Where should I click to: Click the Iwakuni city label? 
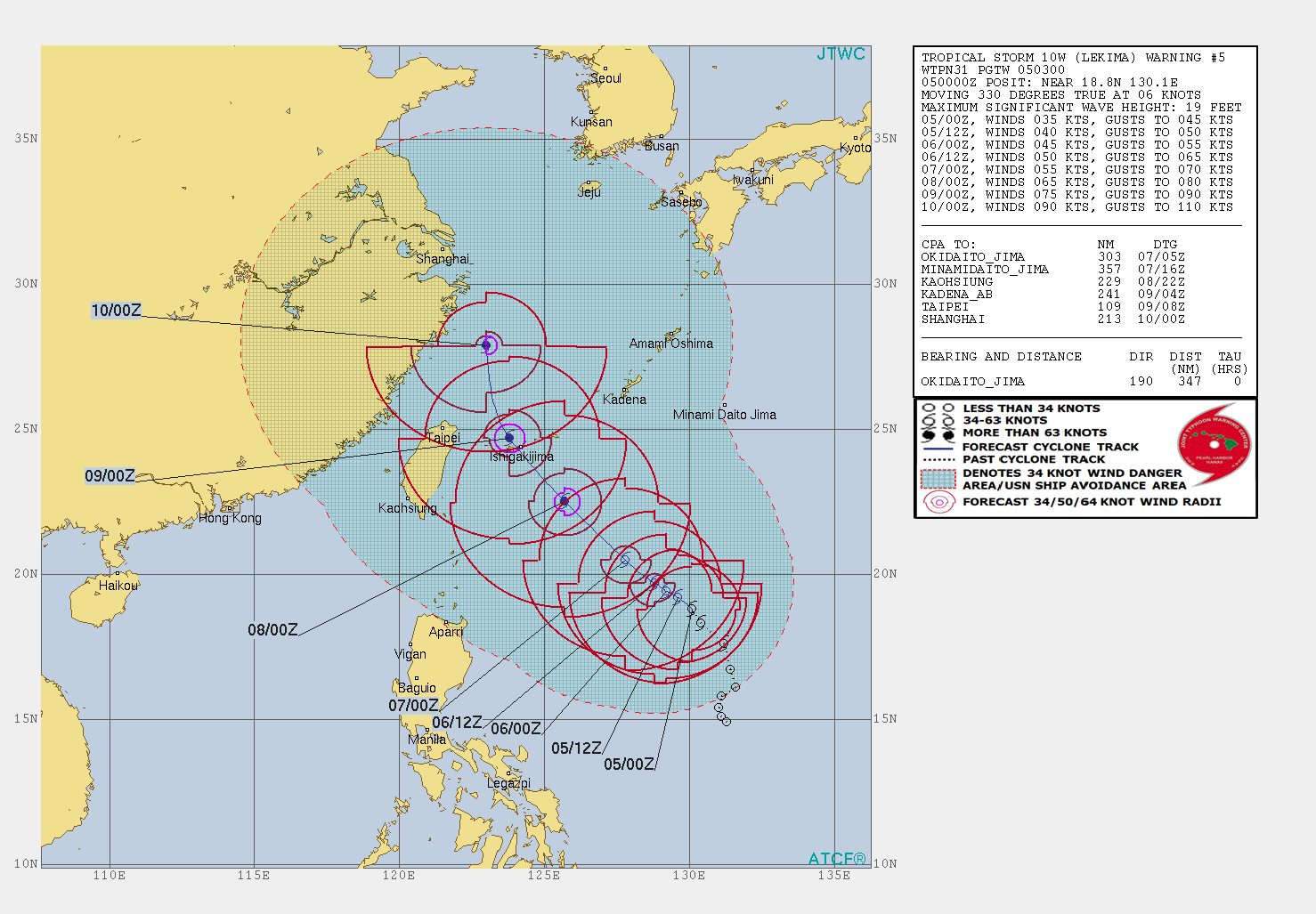coord(753,180)
